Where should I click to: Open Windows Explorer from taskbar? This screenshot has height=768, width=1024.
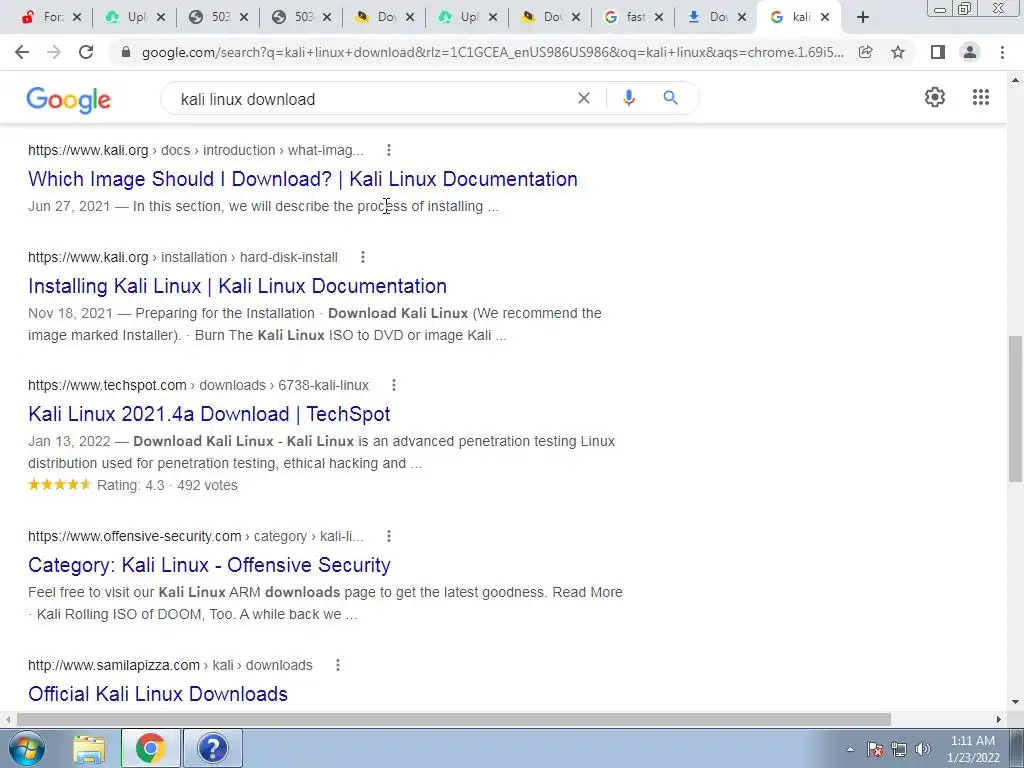click(89, 748)
